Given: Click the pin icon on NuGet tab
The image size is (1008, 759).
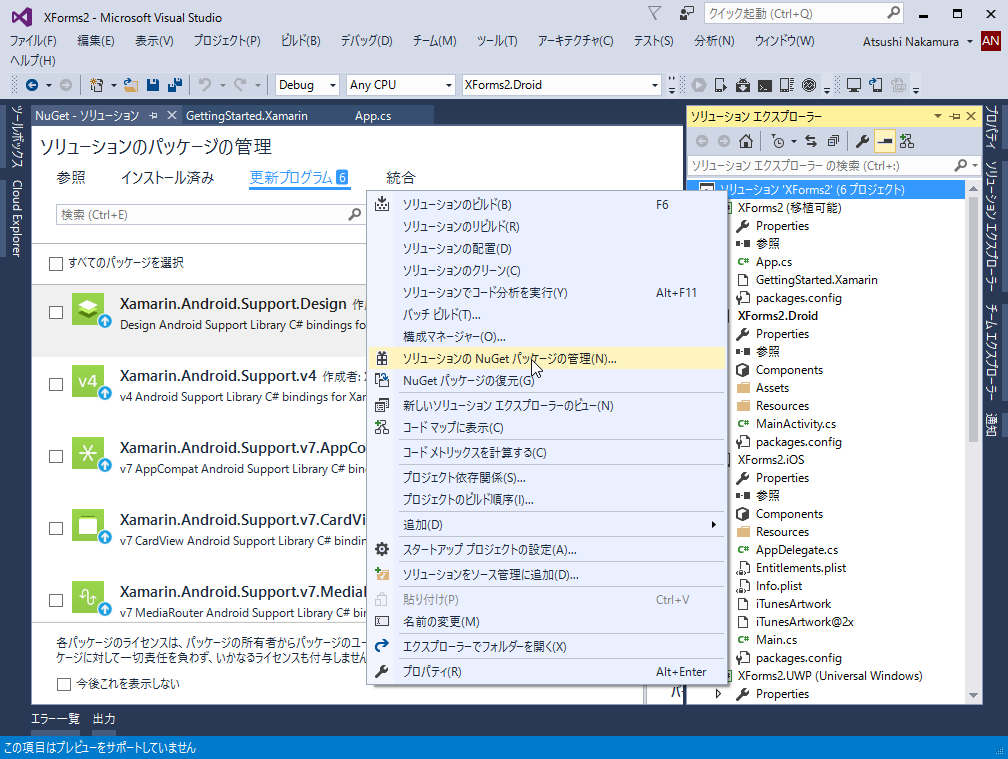Looking at the screenshot, I should (x=153, y=116).
